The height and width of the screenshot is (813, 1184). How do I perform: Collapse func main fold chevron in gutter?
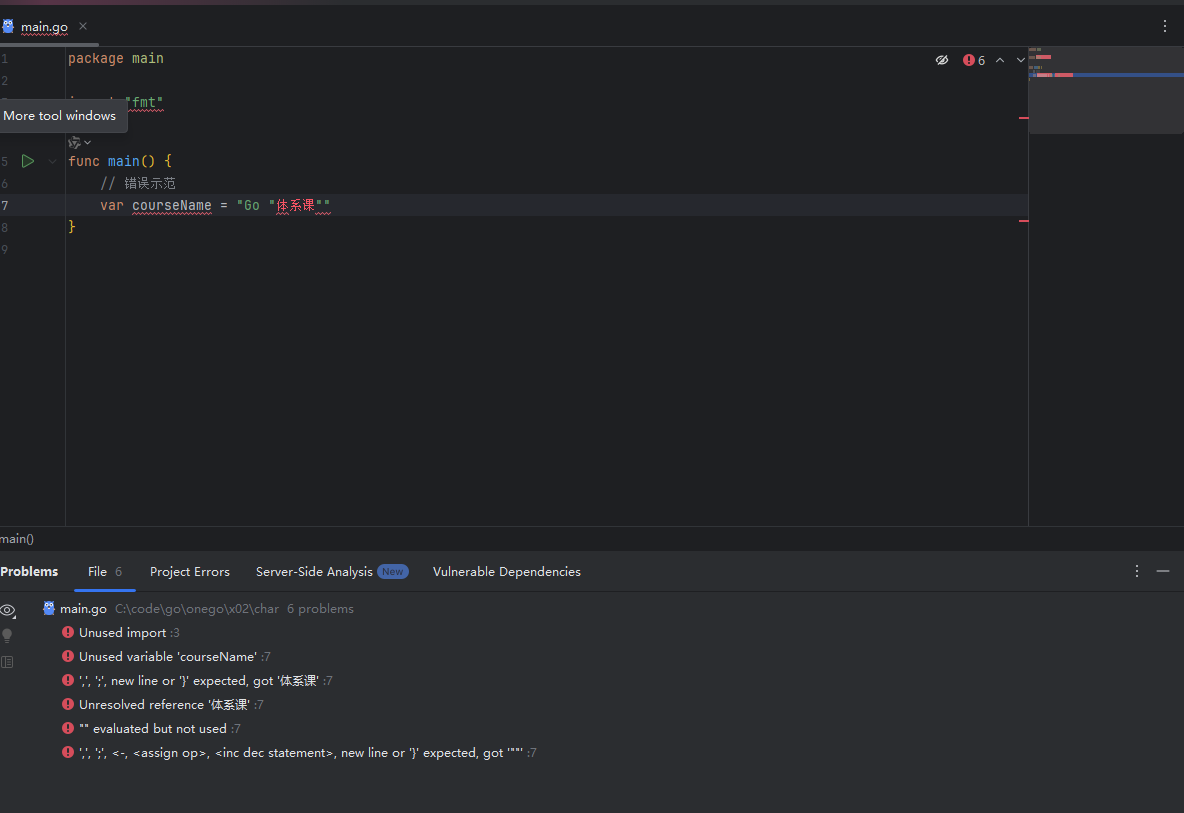pyautogui.click(x=52, y=161)
